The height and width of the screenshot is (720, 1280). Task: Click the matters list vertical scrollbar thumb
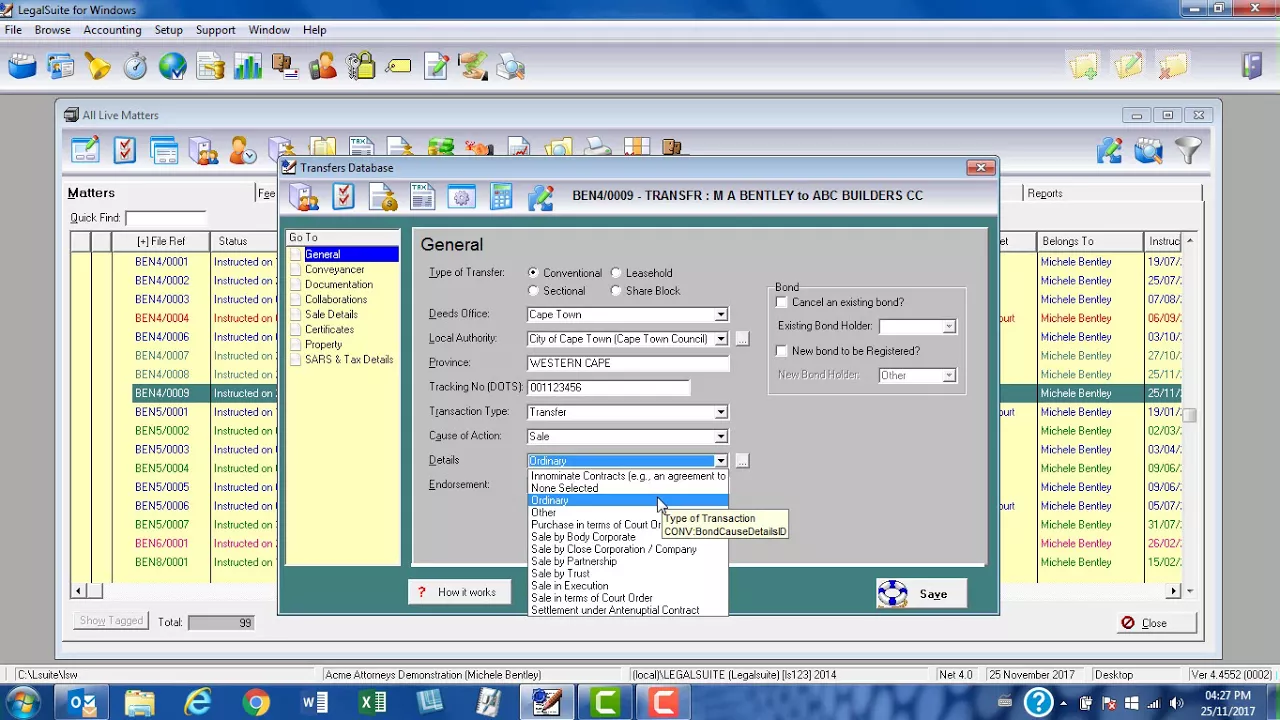pyautogui.click(x=1190, y=414)
